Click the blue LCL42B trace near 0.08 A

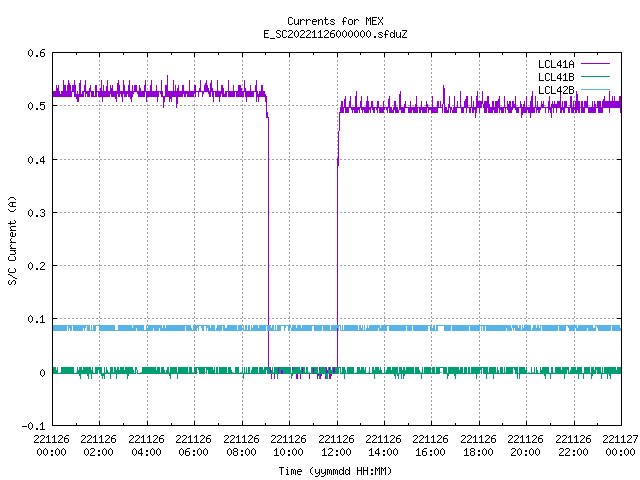tap(337, 328)
